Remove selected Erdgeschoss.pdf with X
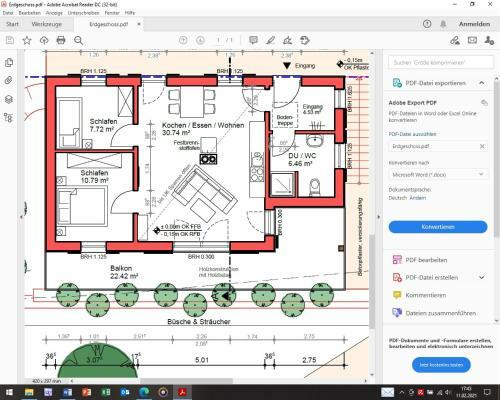500x400 pixels. click(x=482, y=146)
